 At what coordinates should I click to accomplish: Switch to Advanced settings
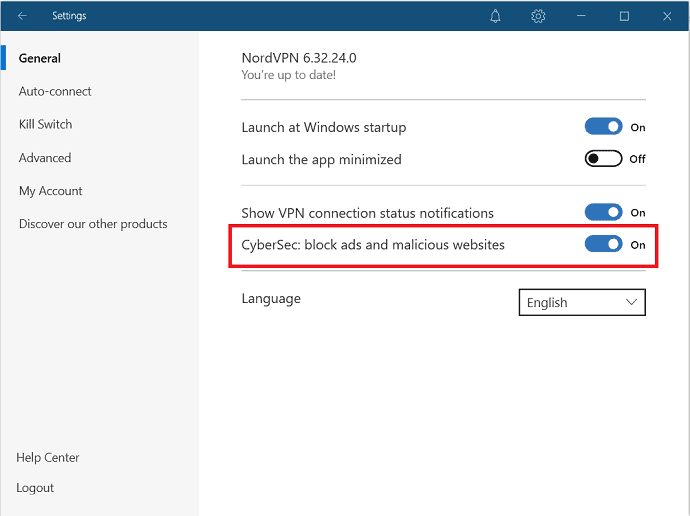coord(45,158)
